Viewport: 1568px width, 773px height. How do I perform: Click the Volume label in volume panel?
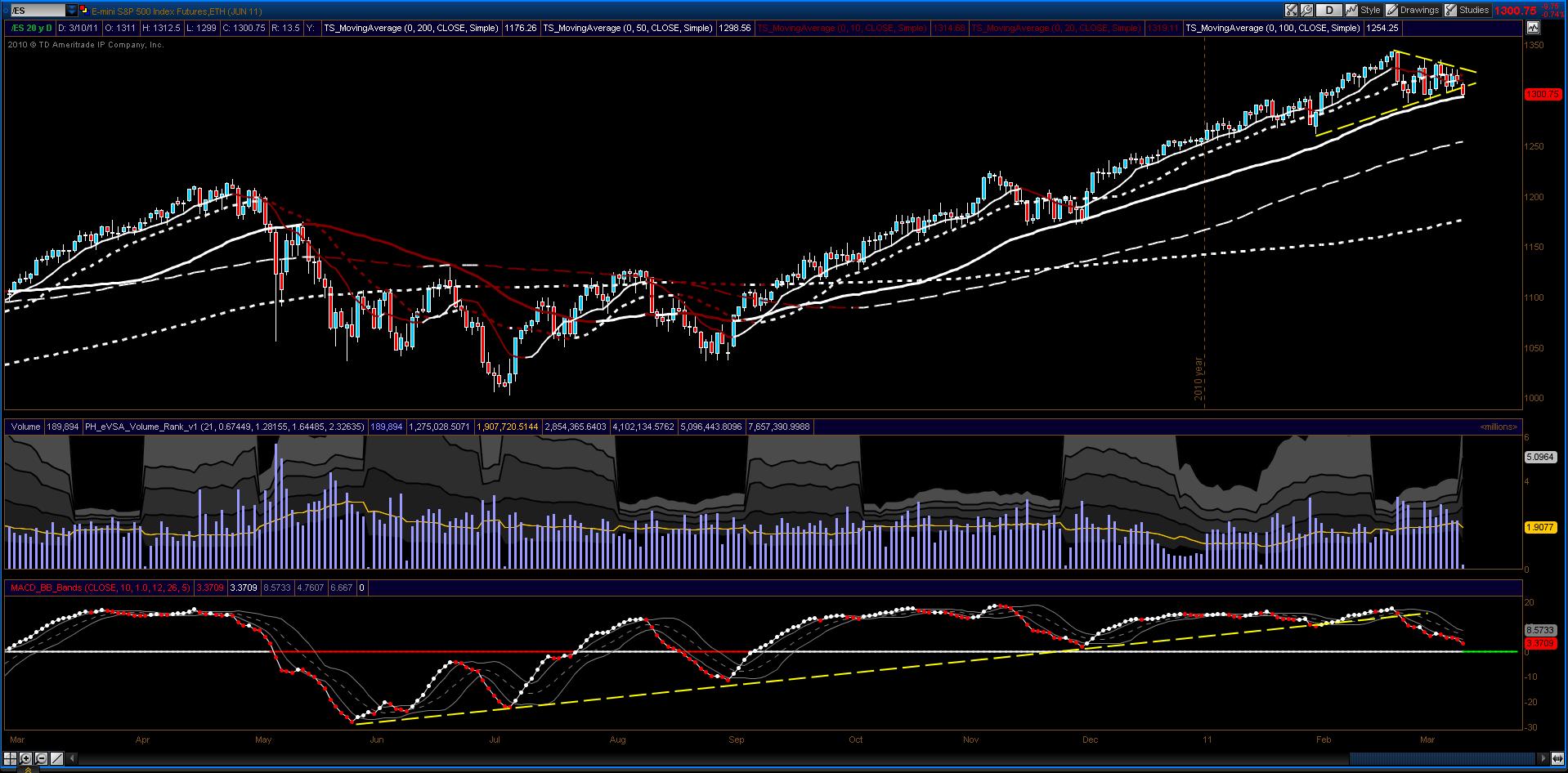click(25, 427)
